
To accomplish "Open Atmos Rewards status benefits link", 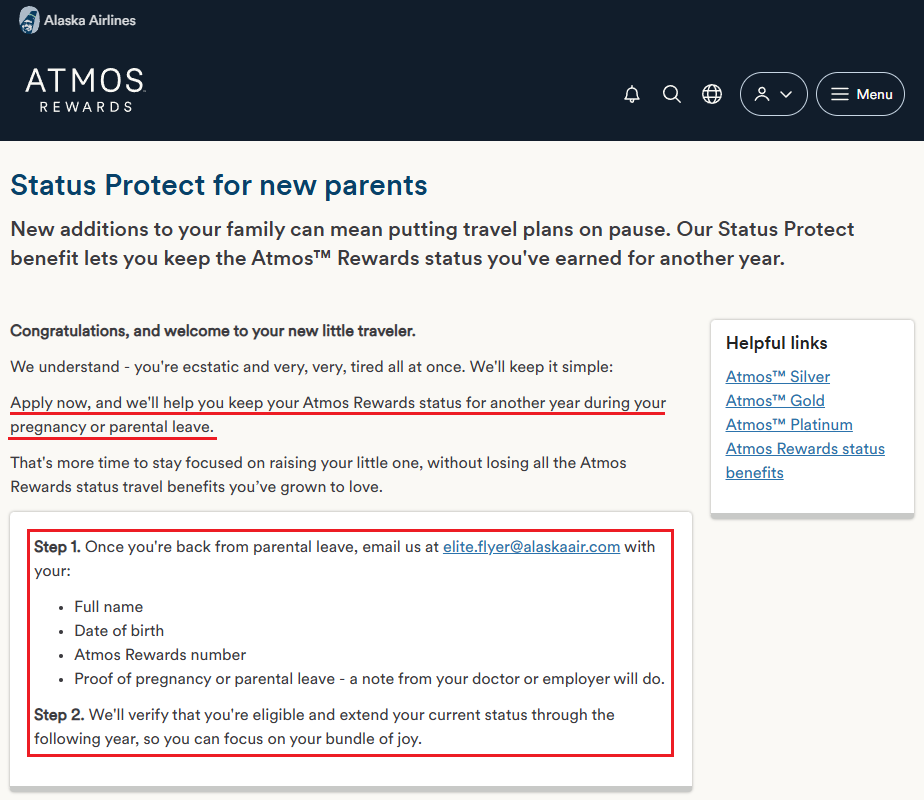I will click(805, 449).
